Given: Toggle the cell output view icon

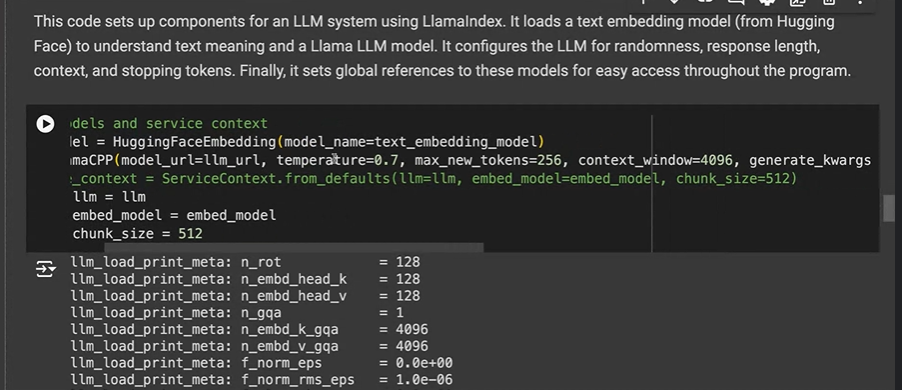Looking at the screenshot, I should pos(45,269).
